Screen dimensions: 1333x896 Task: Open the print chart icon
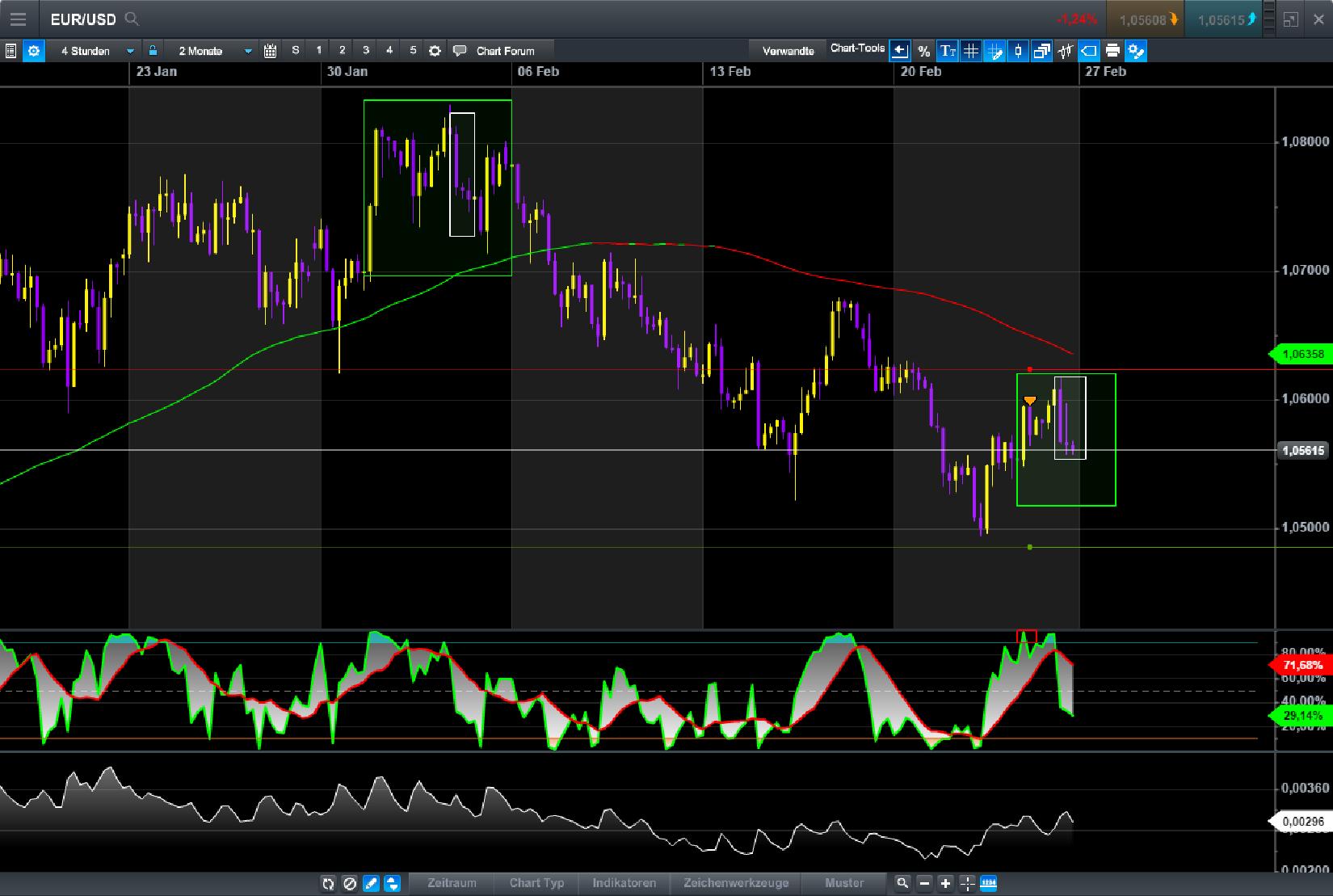click(x=1113, y=50)
